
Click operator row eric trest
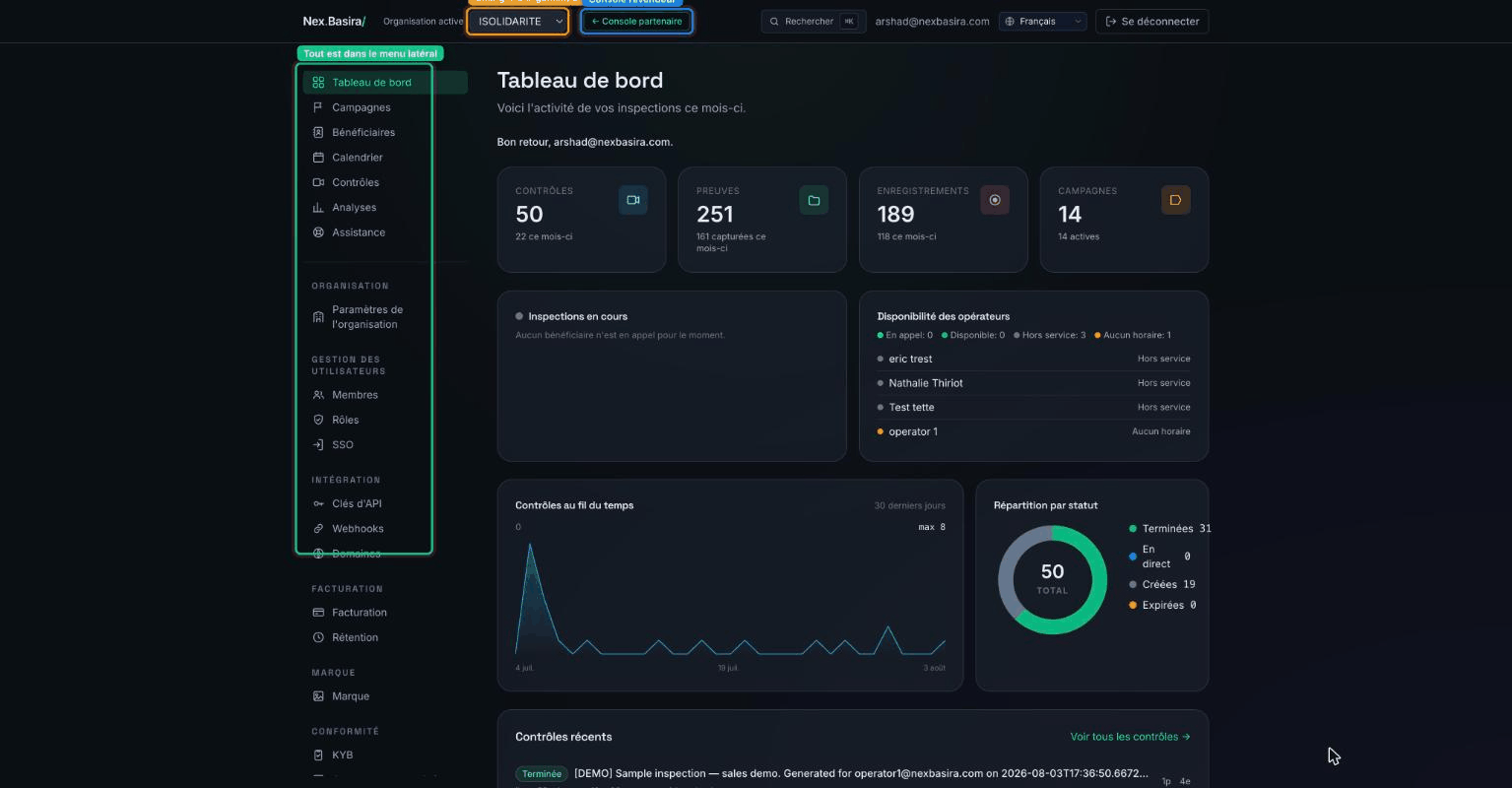pos(1033,360)
